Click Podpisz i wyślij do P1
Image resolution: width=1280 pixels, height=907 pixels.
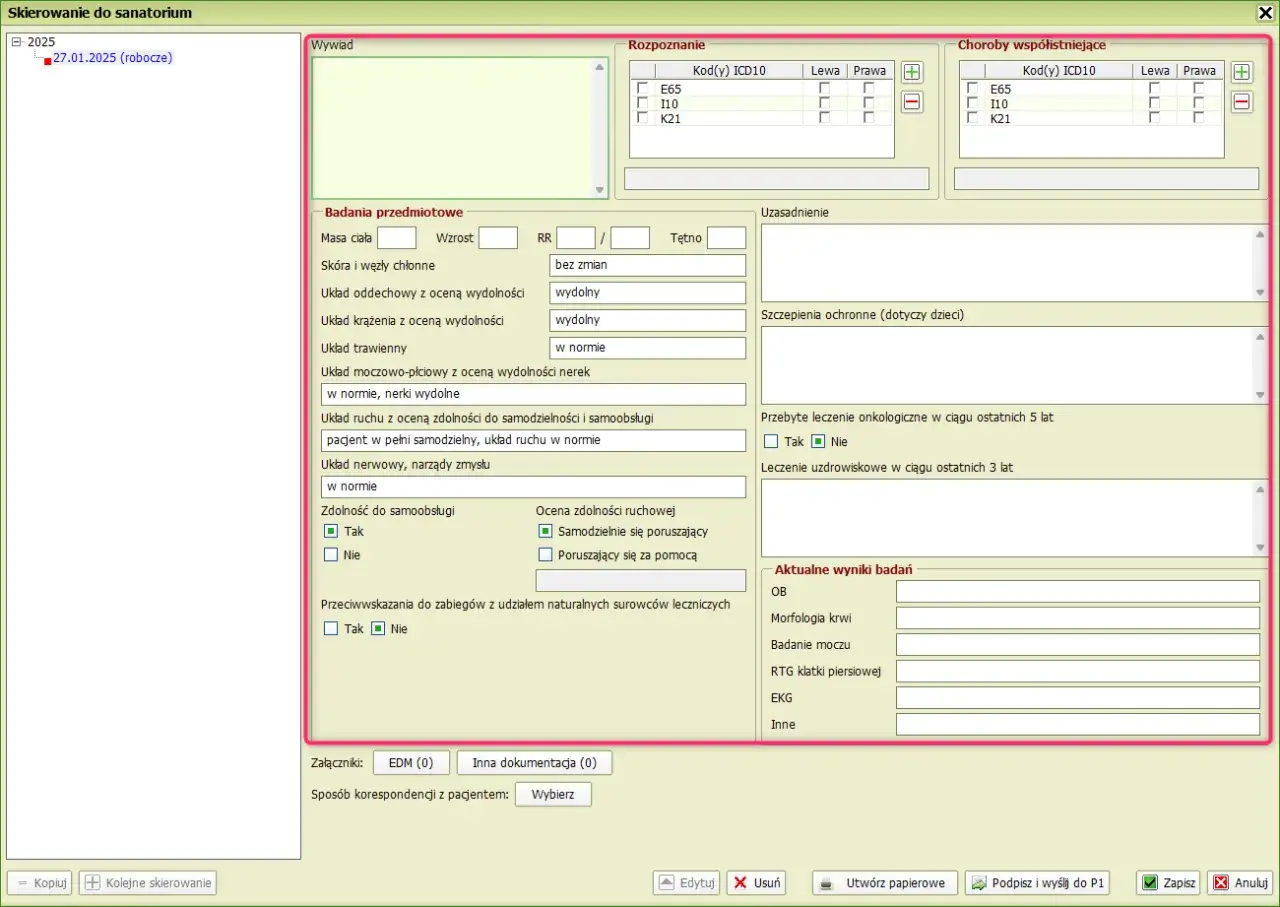click(1037, 883)
